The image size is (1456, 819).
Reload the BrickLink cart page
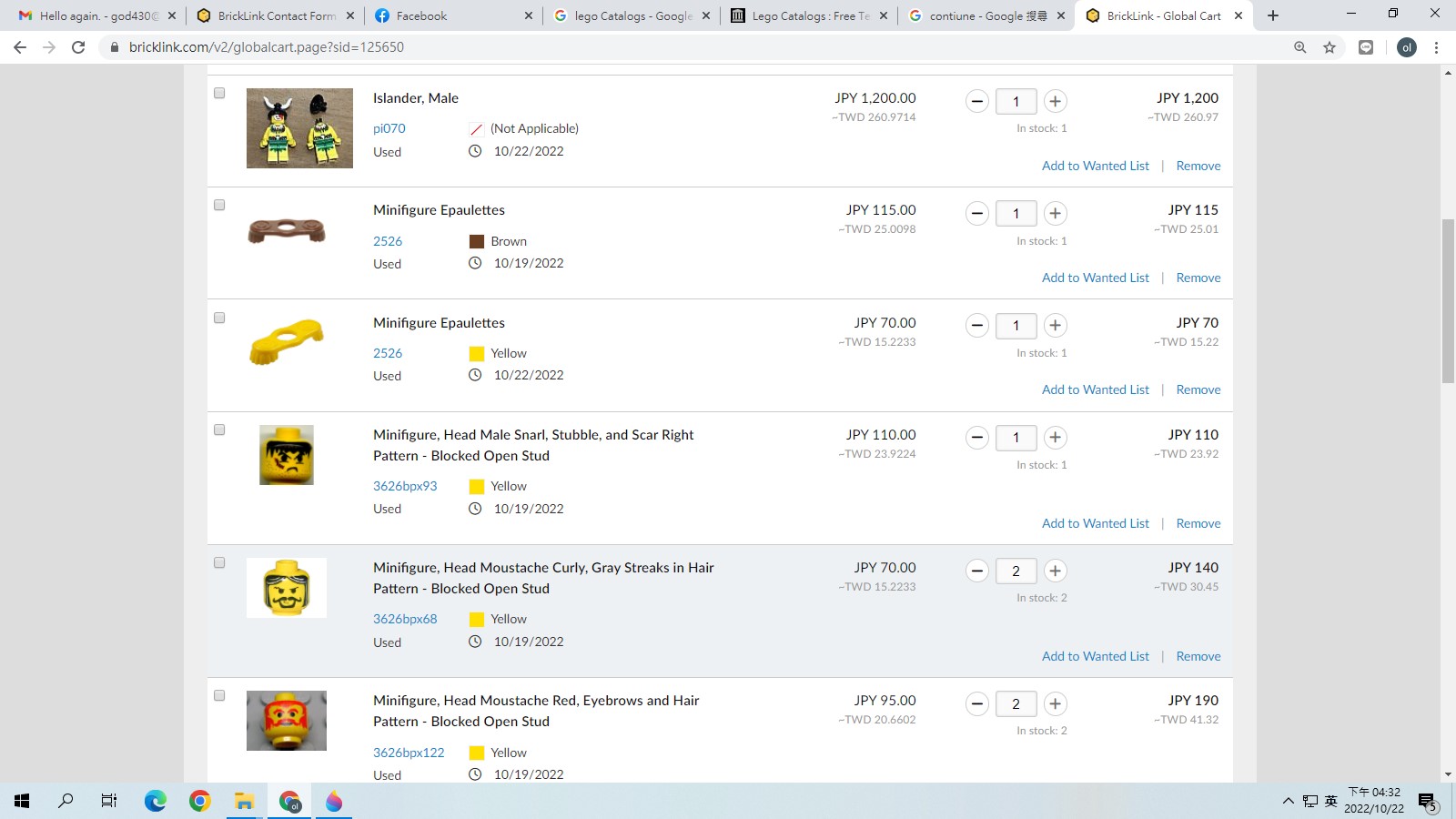tap(78, 47)
